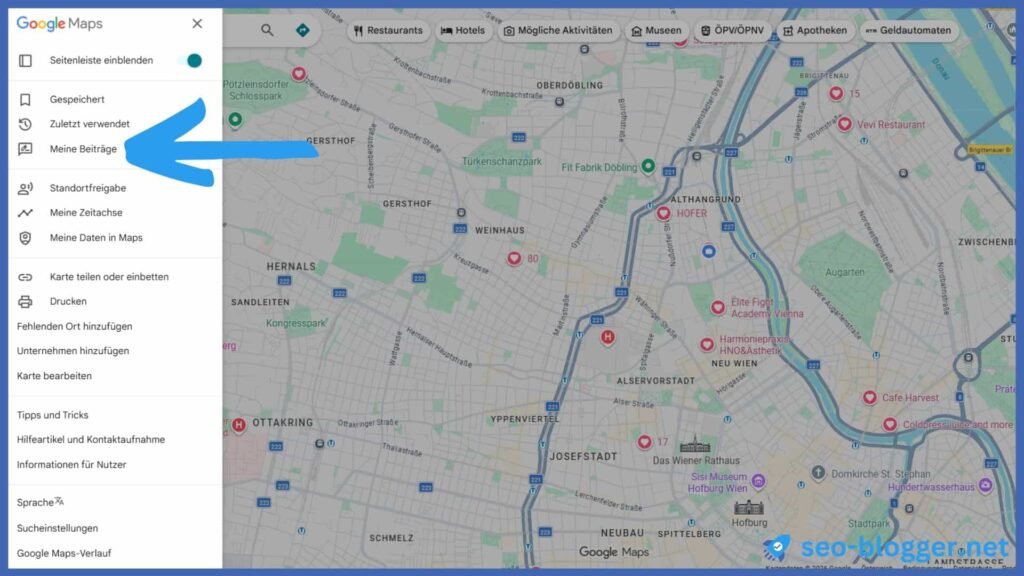Click the Türkenschanzpark label
1024x576 pixels.
[502, 161]
